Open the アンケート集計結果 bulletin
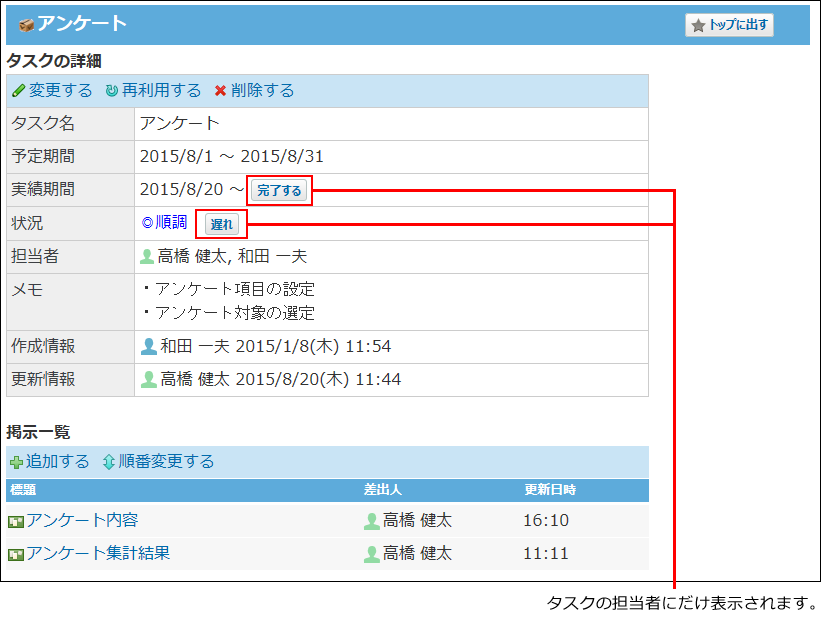Screen dimensions: 821x620 [98, 554]
